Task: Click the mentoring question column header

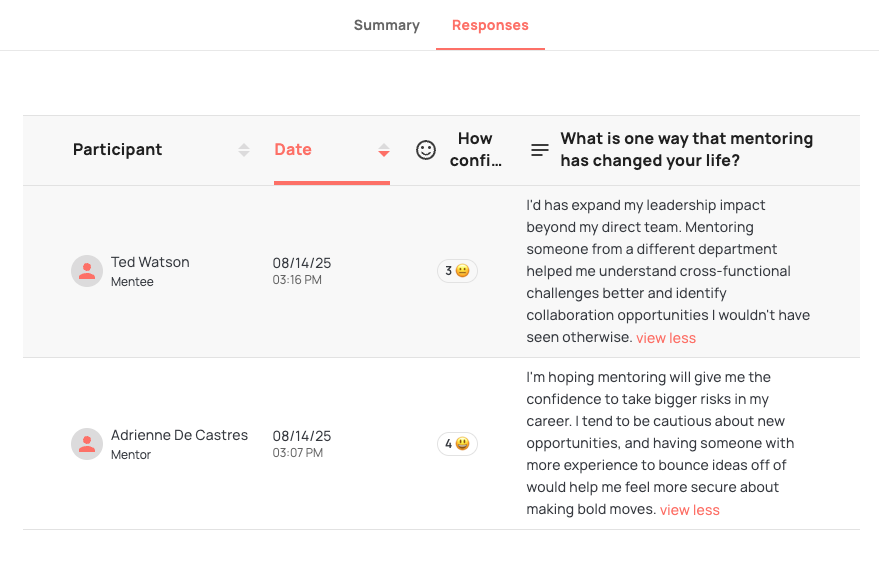Action: pyautogui.click(x=686, y=150)
